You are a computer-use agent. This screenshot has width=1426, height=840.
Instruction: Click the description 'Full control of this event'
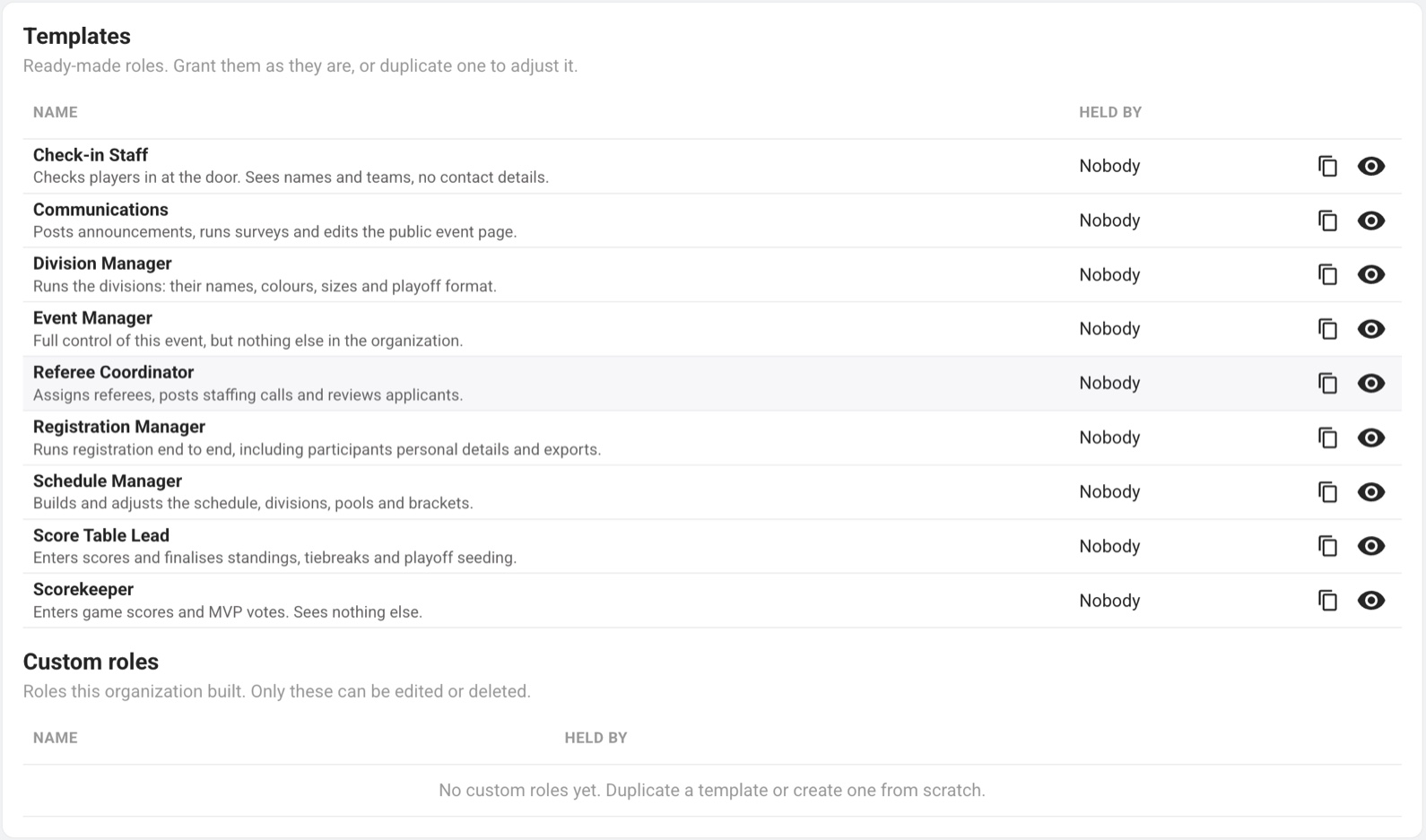[248, 341]
